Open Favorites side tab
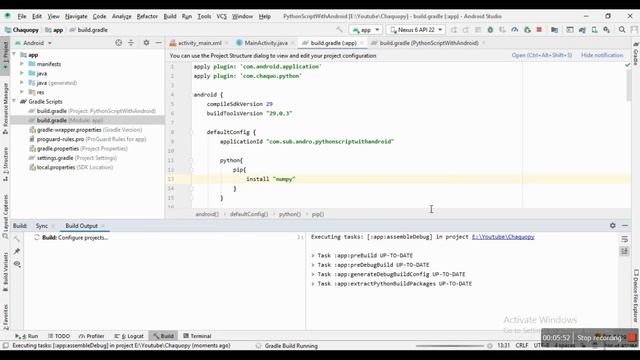The image size is (640, 360). pos(5,316)
